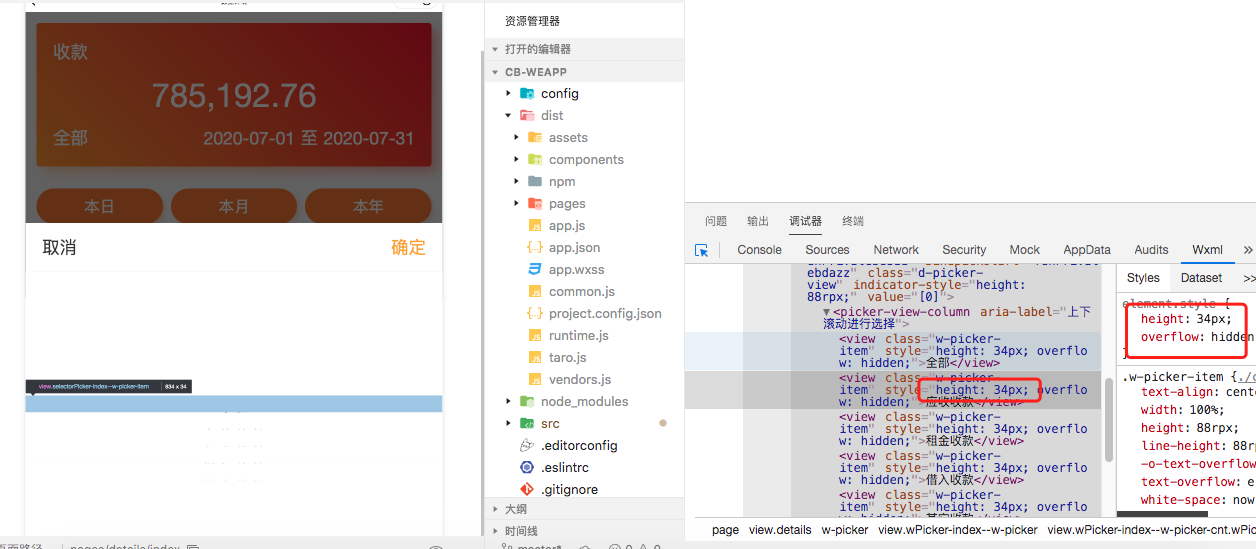Viewport: 1256px width, 549px height.
Task: Expand the src folder arrow
Action: click(509, 423)
